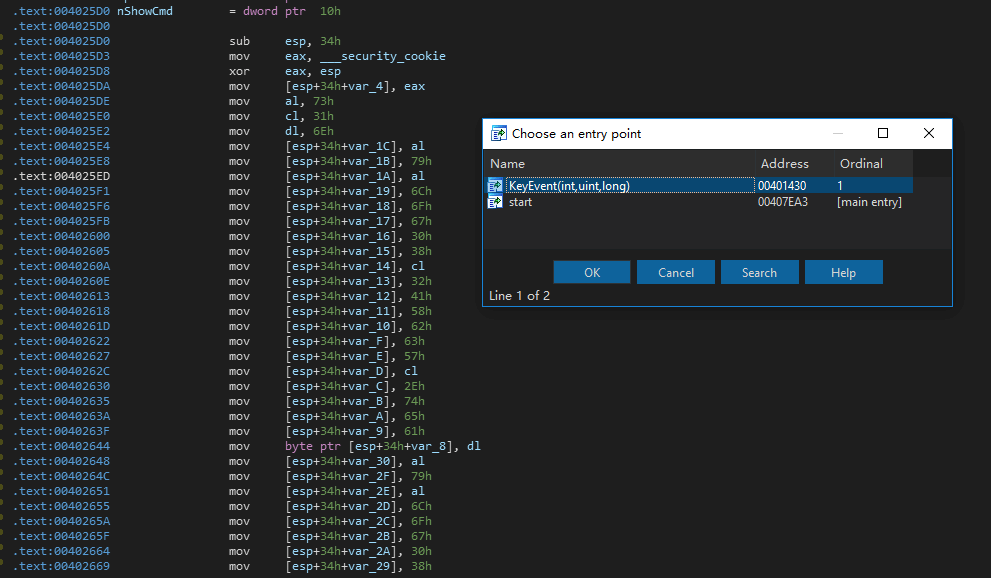Image resolution: width=991 pixels, height=578 pixels.
Task: Minimize the entry point dialog
Action: click(x=837, y=133)
